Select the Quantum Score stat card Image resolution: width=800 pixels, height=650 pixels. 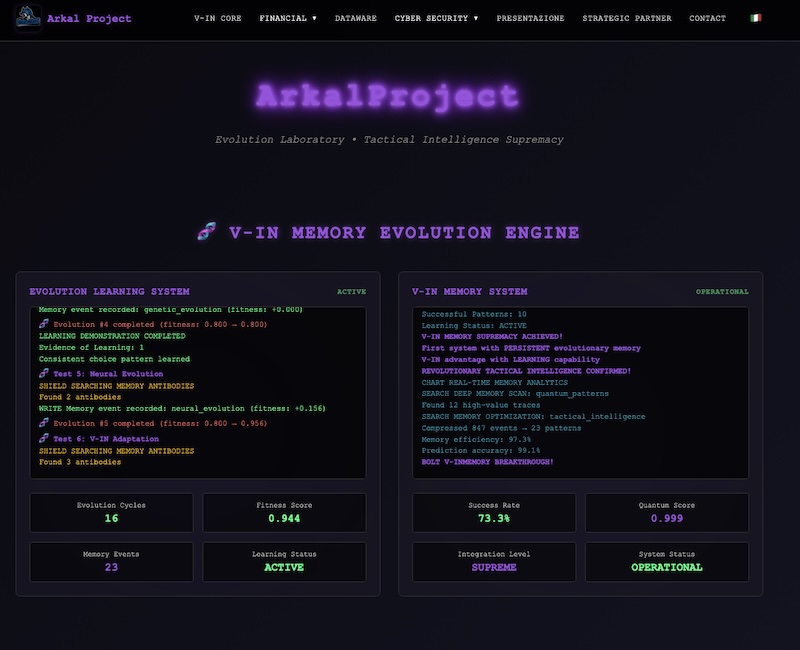[x=666, y=512]
